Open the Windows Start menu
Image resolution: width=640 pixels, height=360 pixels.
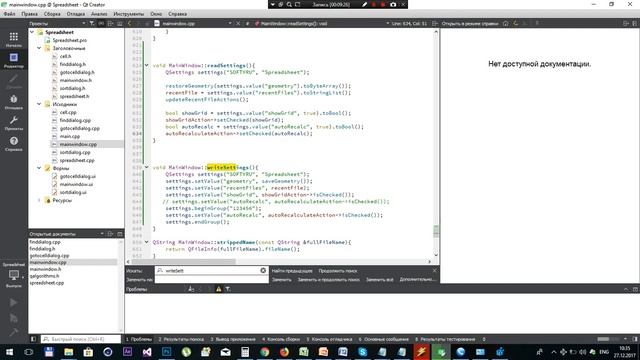[9, 351]
